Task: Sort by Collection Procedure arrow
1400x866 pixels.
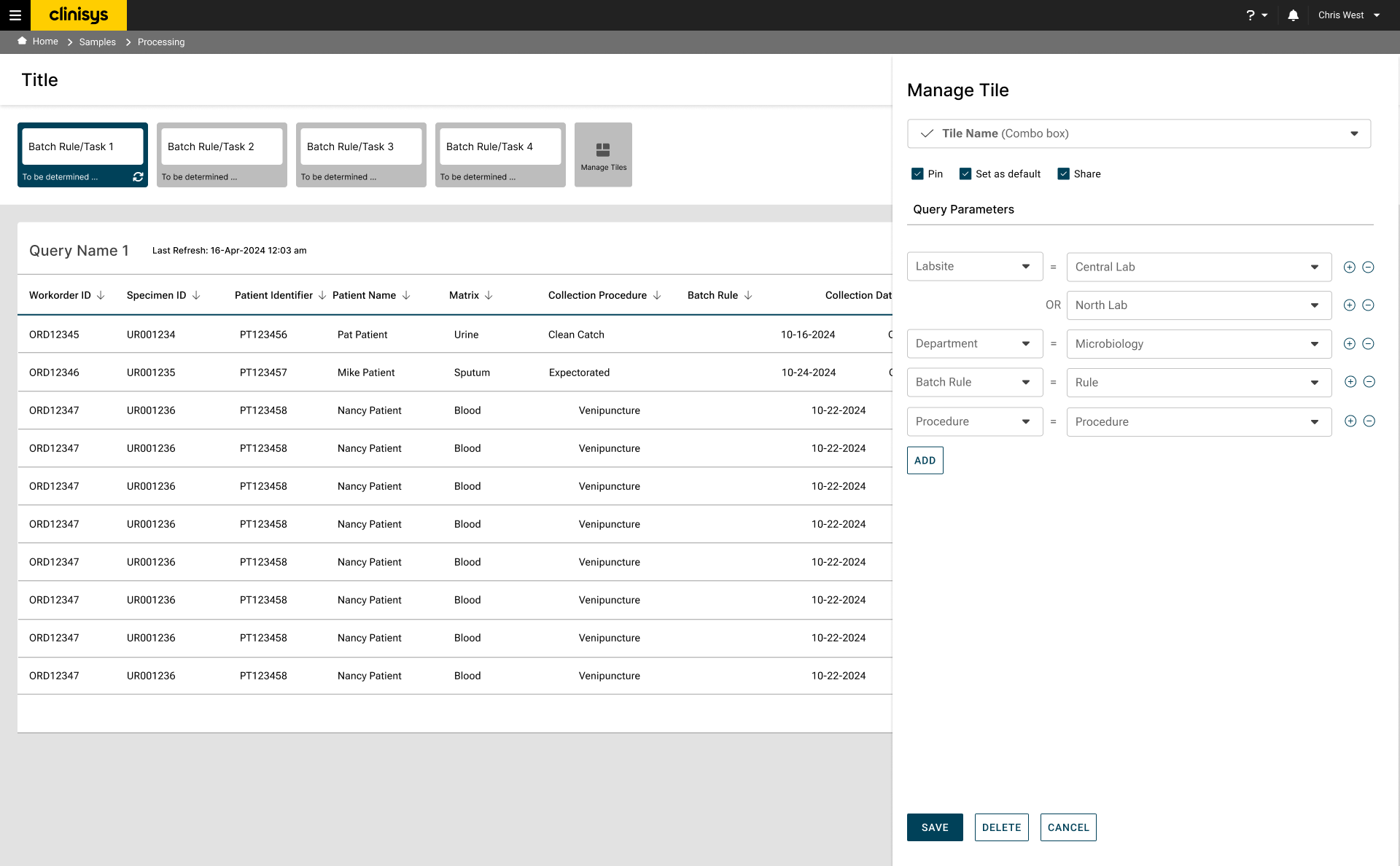Action: [x=657, y=295]
